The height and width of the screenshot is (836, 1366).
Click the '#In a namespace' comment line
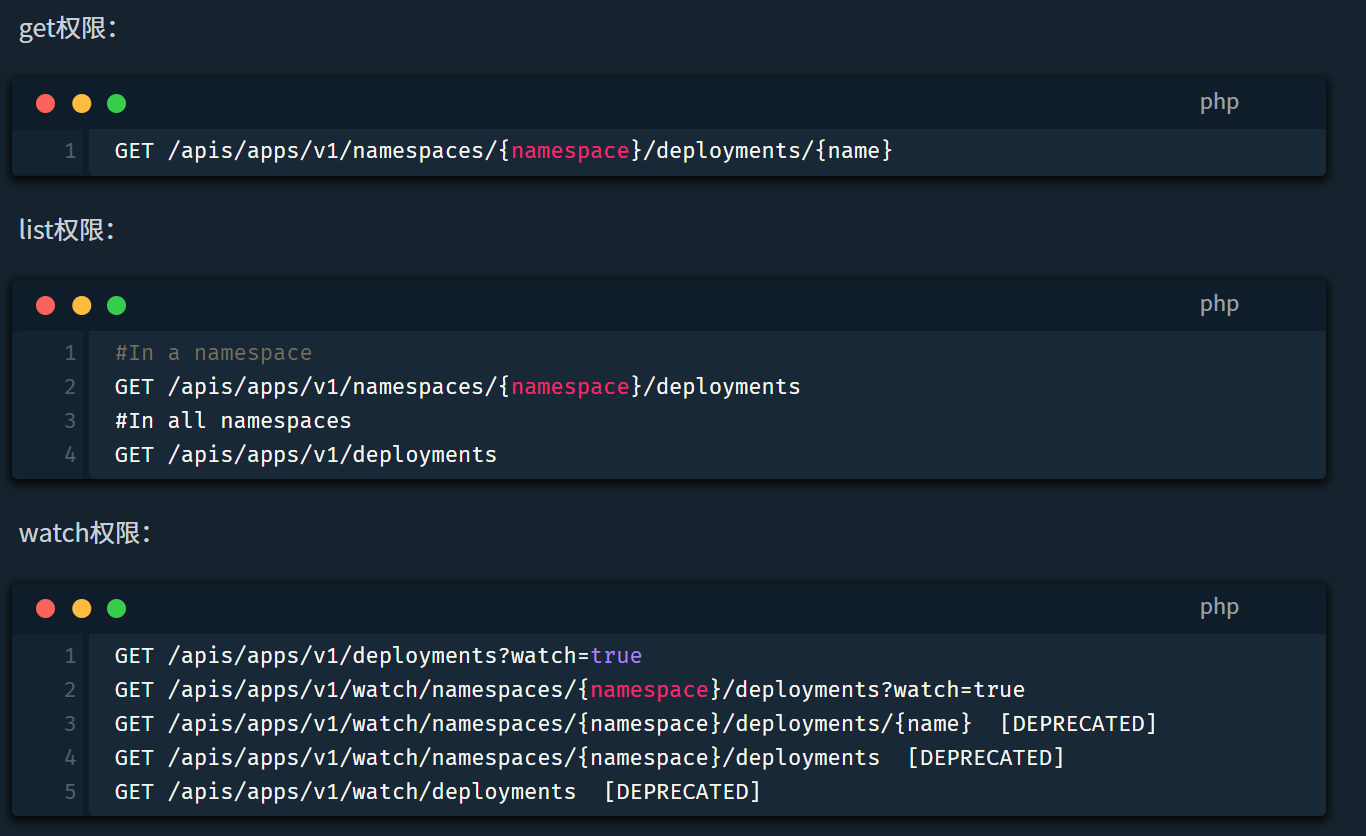213,353
